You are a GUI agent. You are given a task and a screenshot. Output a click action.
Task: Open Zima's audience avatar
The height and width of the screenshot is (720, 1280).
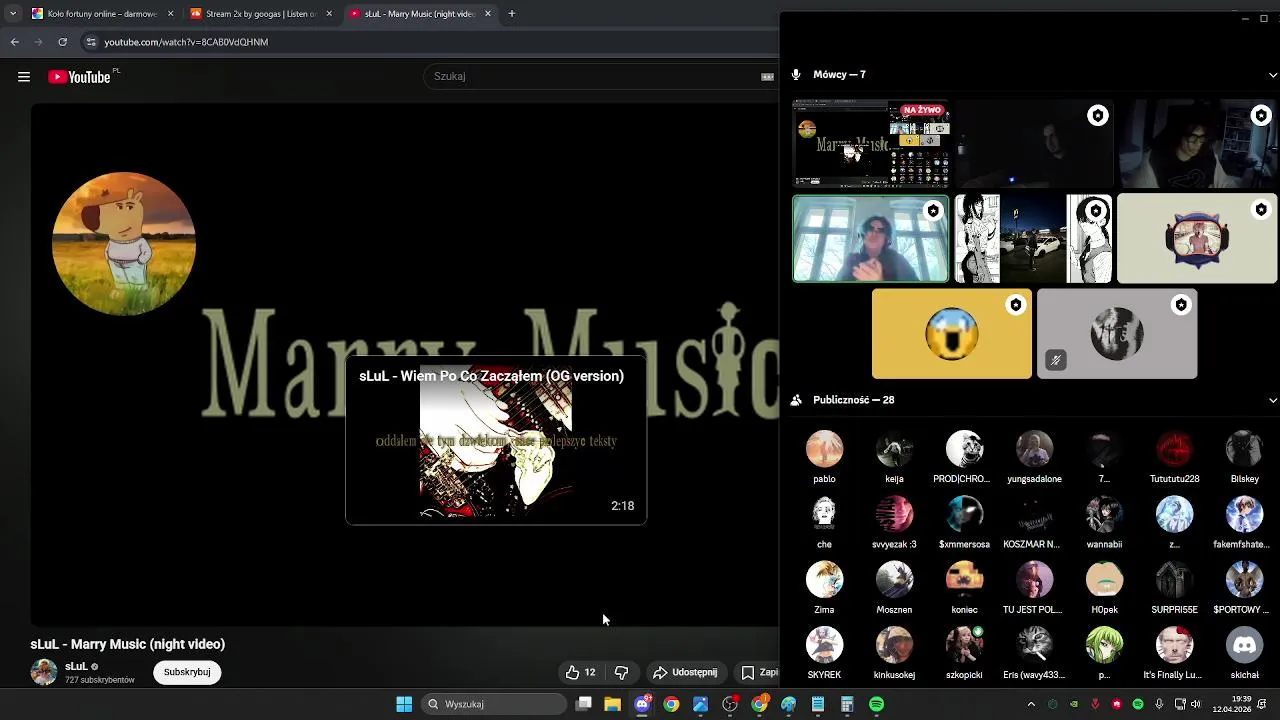tap(824, 580)
